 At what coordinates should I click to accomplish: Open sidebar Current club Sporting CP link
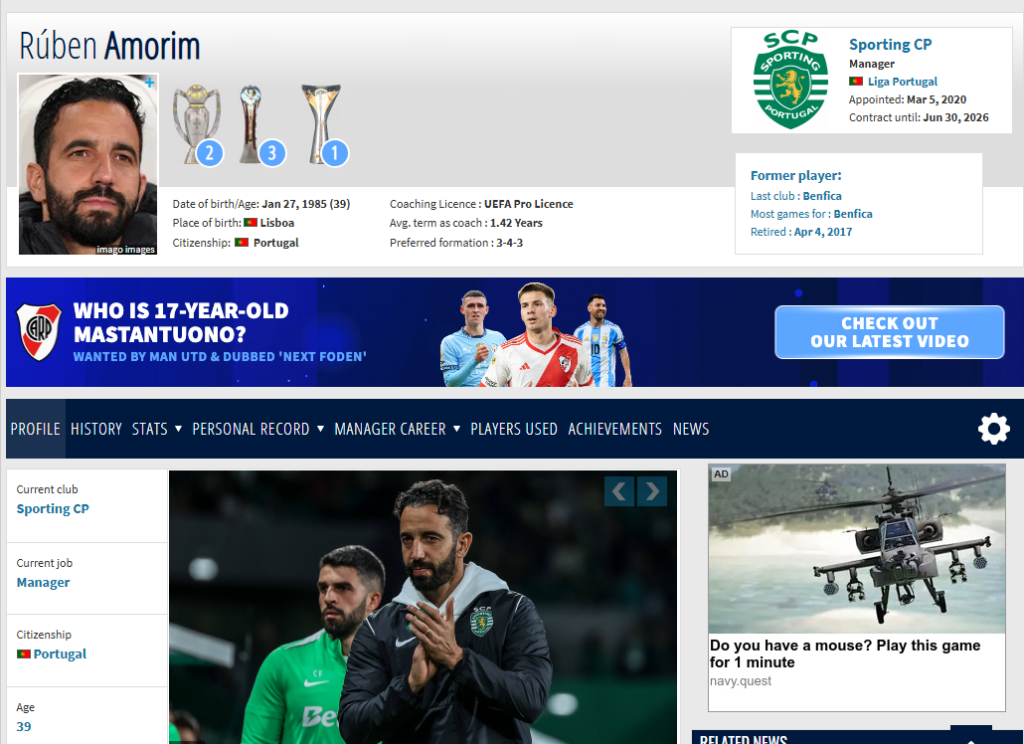pyautogui.click(x=53, y=509)
